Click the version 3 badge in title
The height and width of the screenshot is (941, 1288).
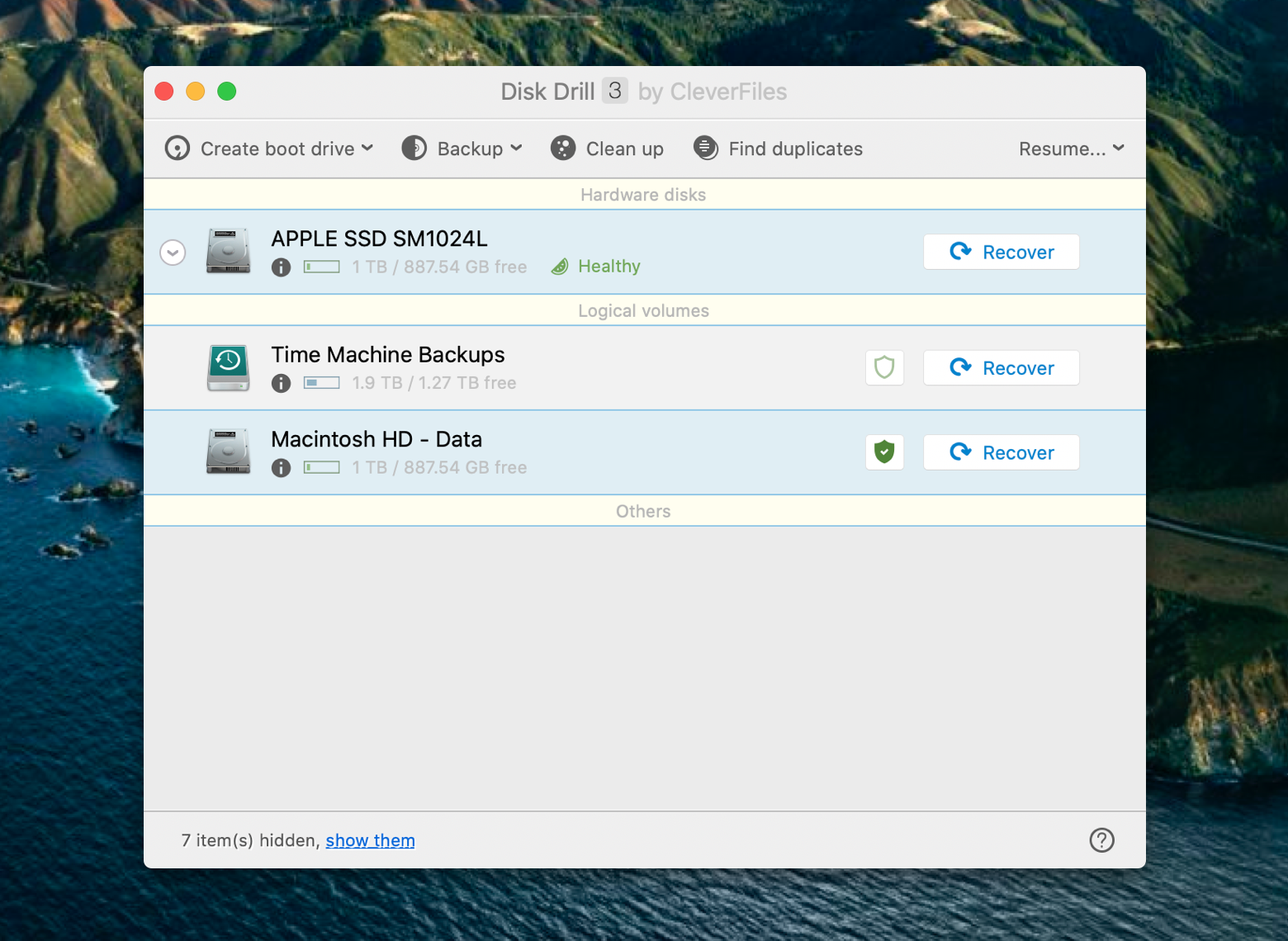coord(614,91)
